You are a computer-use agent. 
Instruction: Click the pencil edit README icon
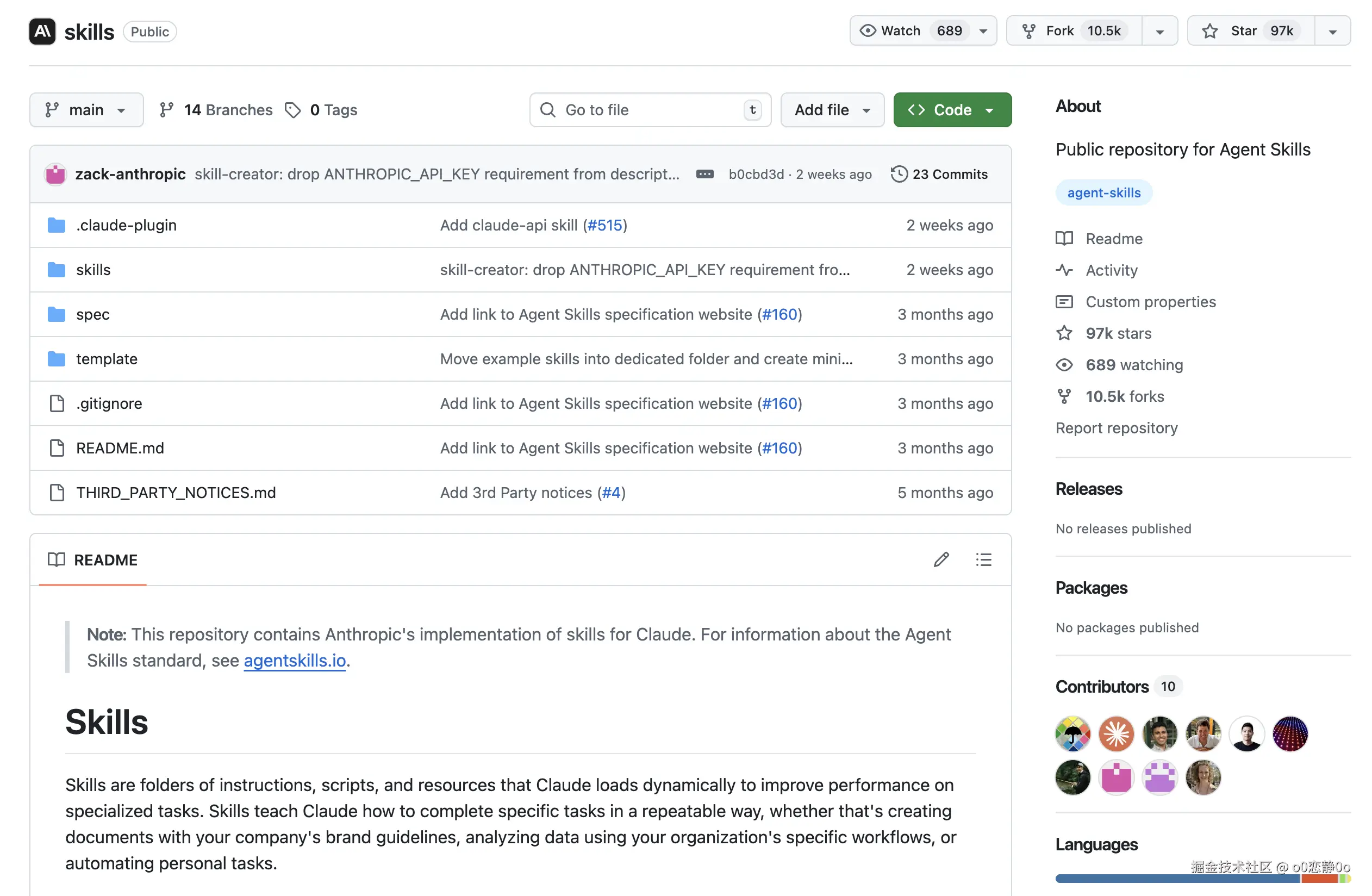(x=941, y=559)
